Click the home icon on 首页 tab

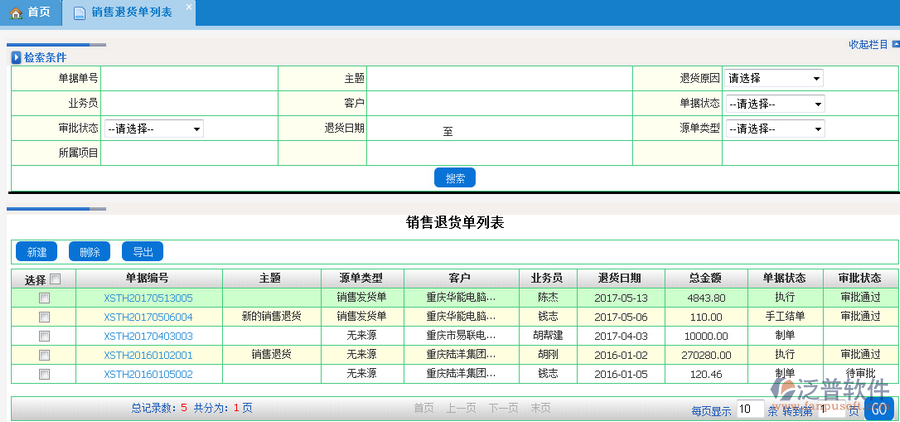15,13
